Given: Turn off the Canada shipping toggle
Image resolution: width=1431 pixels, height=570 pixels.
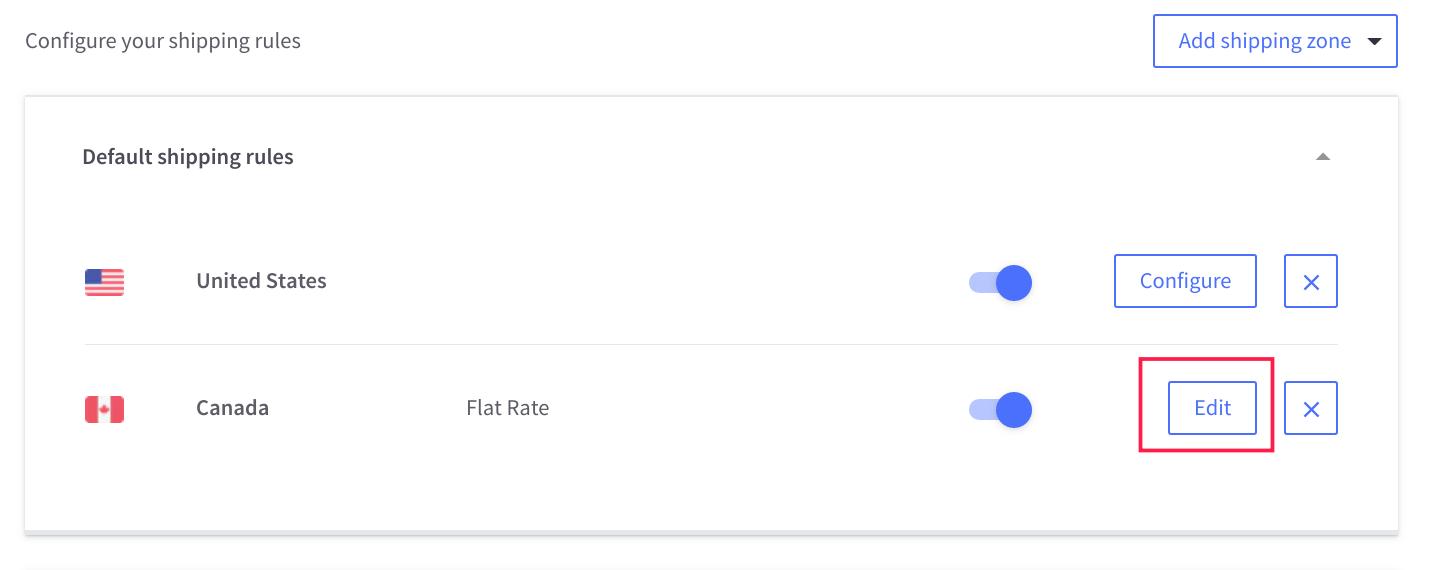Looking at the screenshot, I should (1000, 410).
